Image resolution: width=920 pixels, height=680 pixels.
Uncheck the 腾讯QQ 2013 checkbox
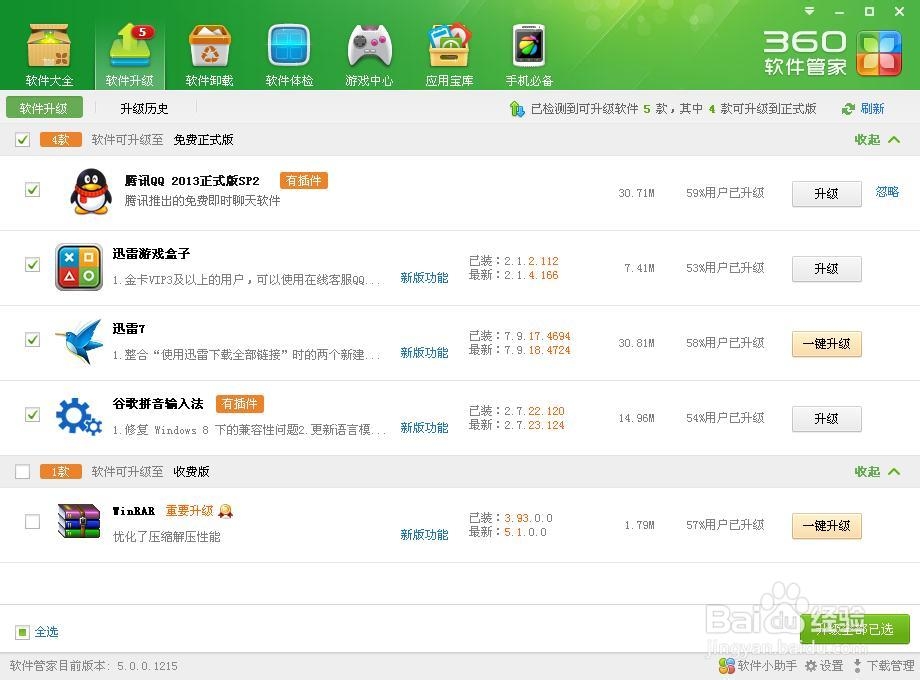[32, 190]
